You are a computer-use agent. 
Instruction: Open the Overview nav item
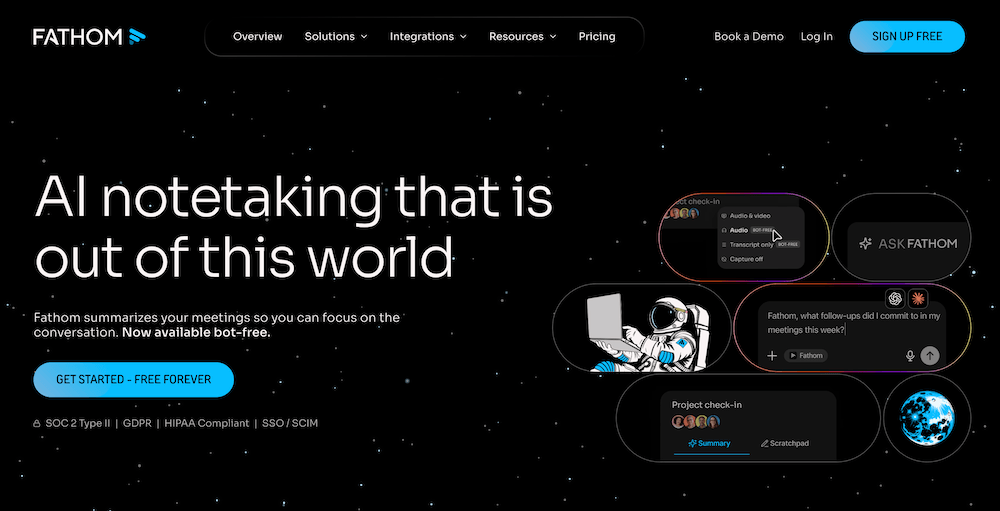pos(258,36)
